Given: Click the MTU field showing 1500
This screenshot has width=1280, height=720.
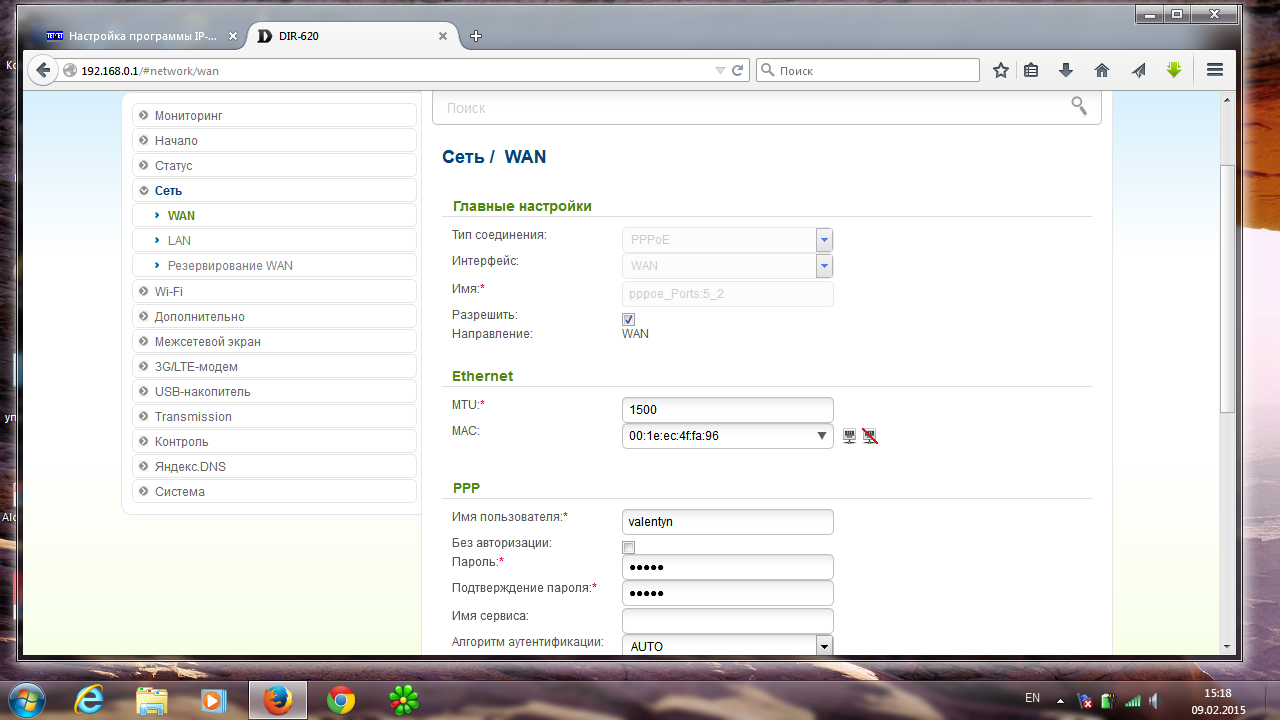Looking at the screenshot, I should (728, 410).
